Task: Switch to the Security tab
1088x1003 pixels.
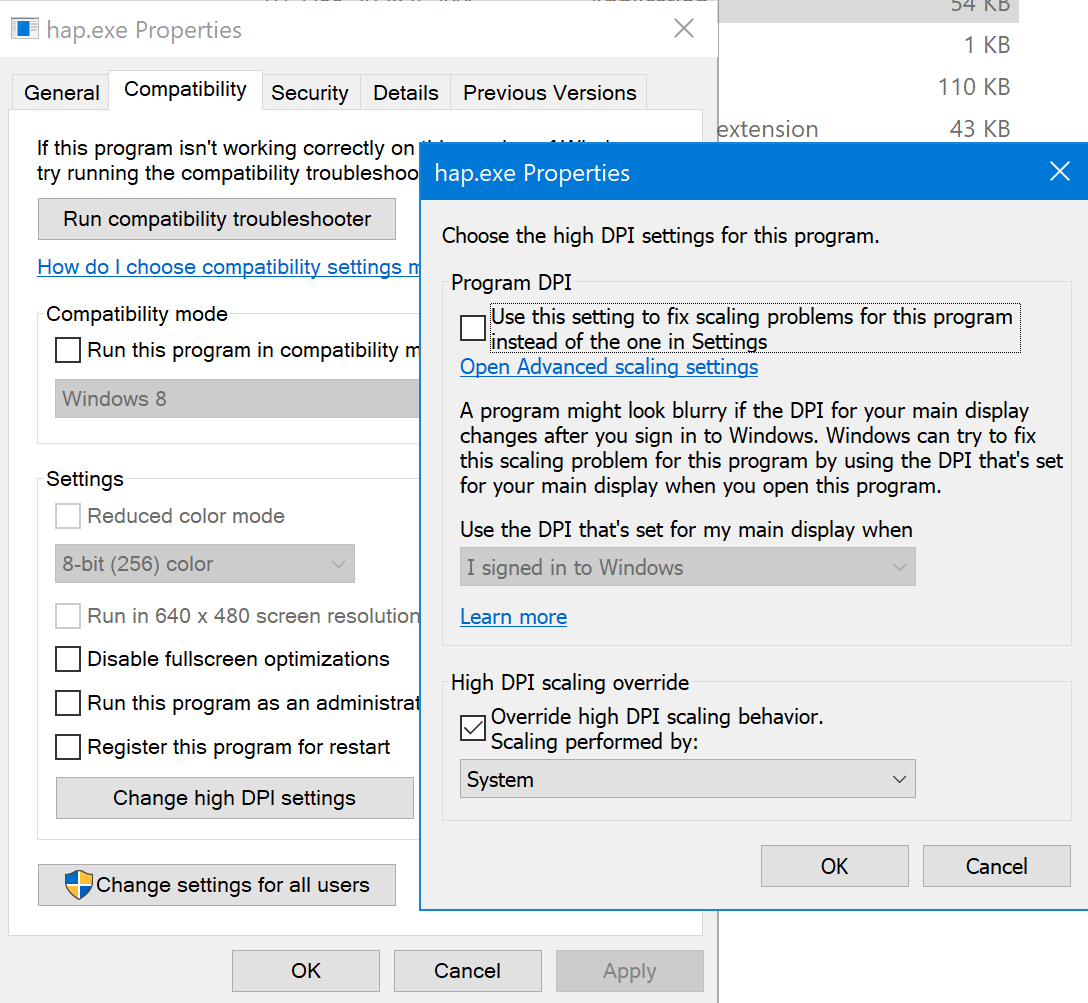Action: (x=310, y=92)
